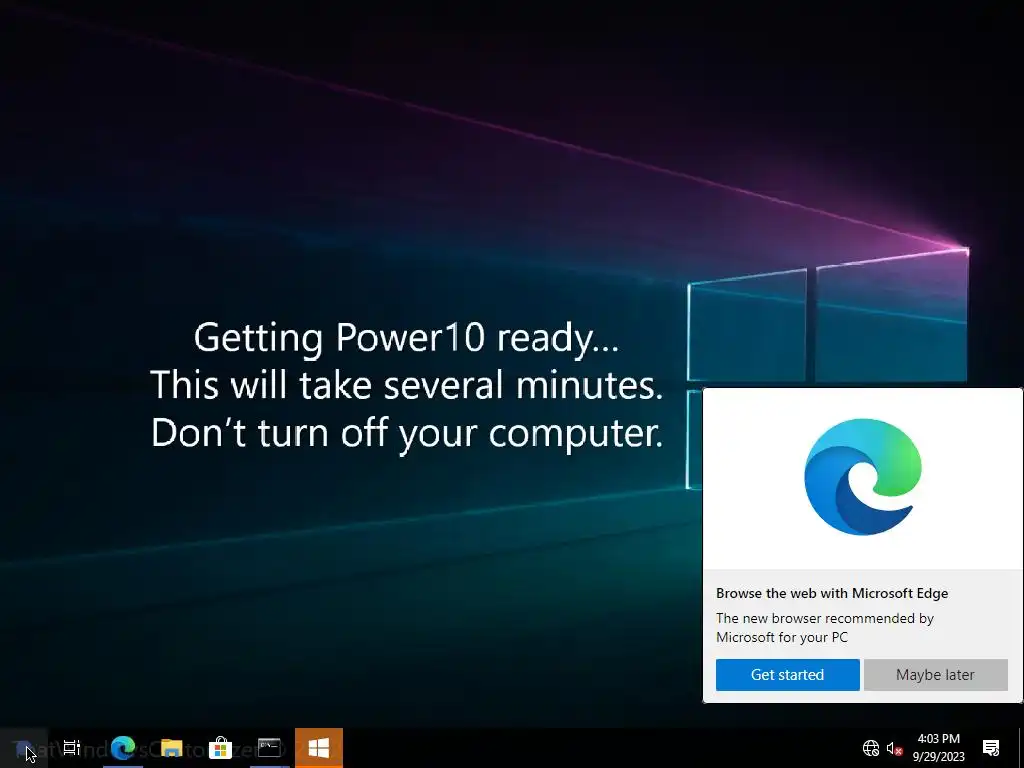Select the orange Windows logo taskbar app
Screen dimensions: 1024x768
[x=319, y=748]
